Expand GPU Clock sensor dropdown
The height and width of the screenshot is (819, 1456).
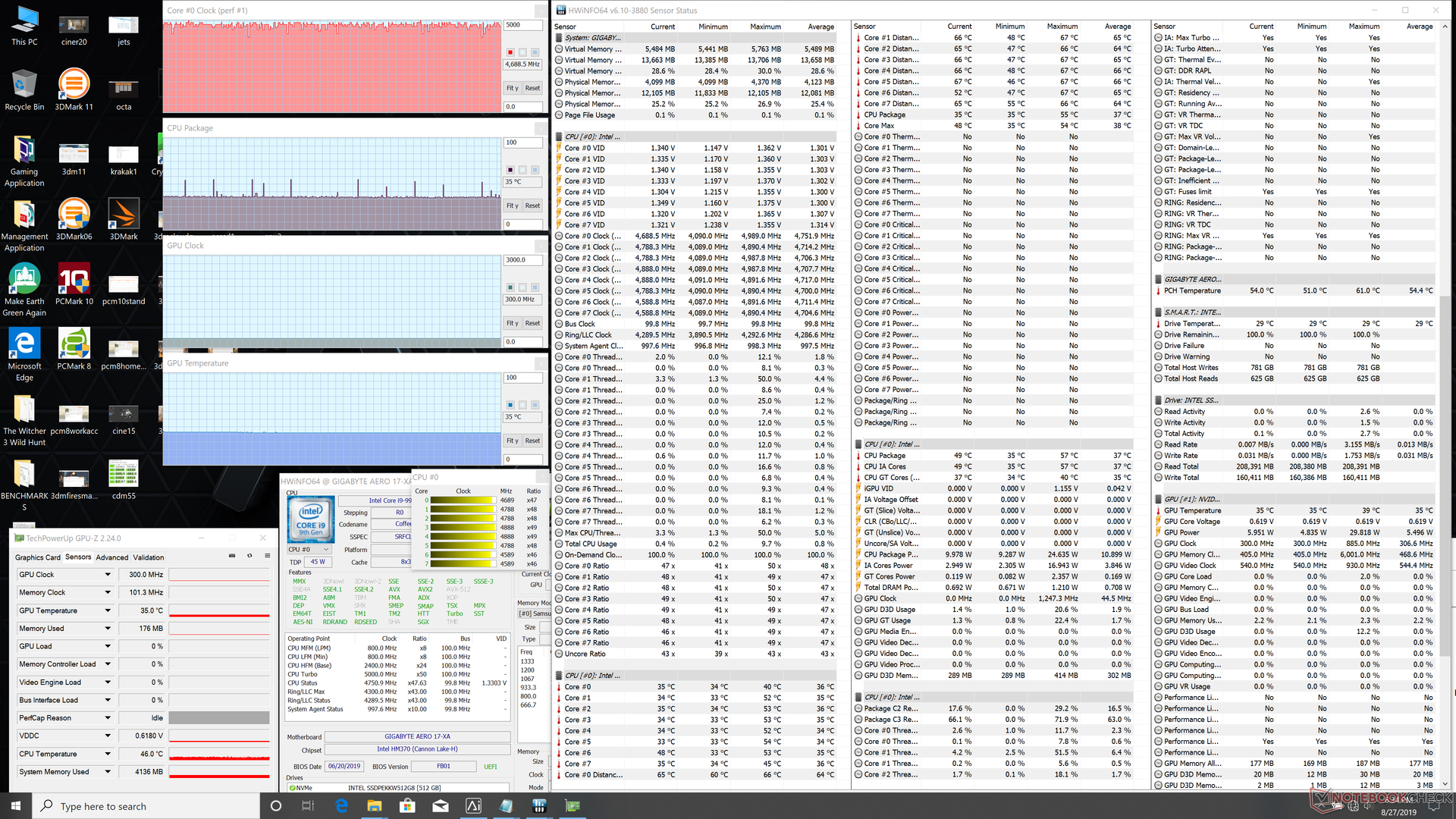(108, 575)
